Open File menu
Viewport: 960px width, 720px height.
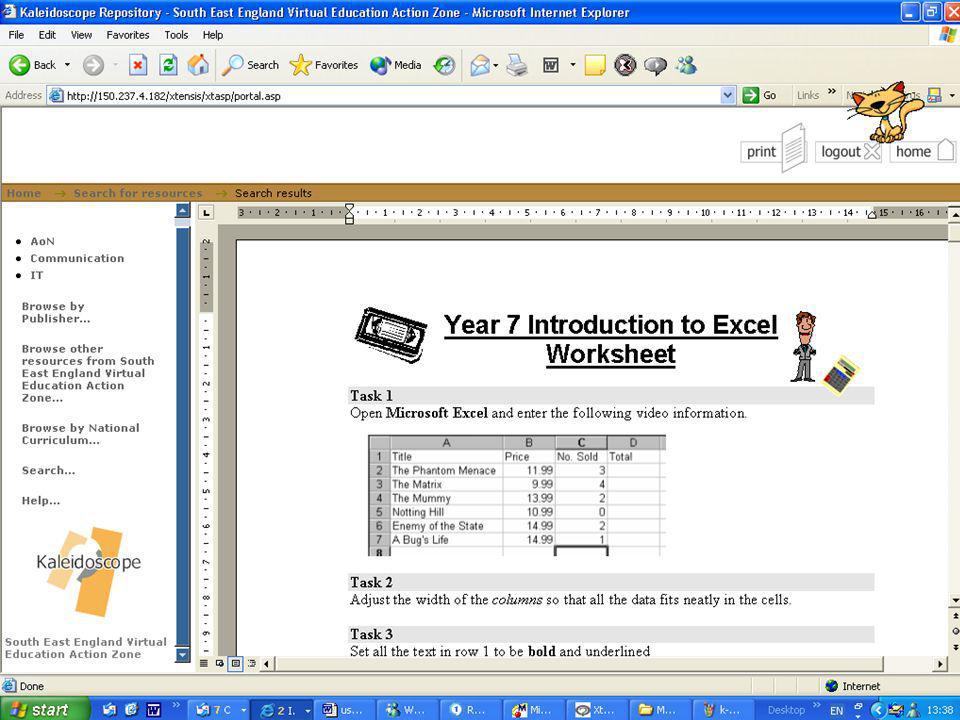(x=17, y=35)
